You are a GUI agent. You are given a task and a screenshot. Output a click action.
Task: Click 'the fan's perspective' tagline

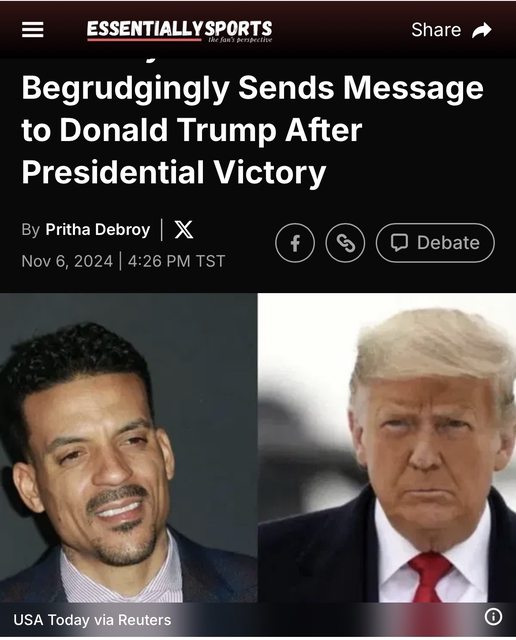pos(240,40)
